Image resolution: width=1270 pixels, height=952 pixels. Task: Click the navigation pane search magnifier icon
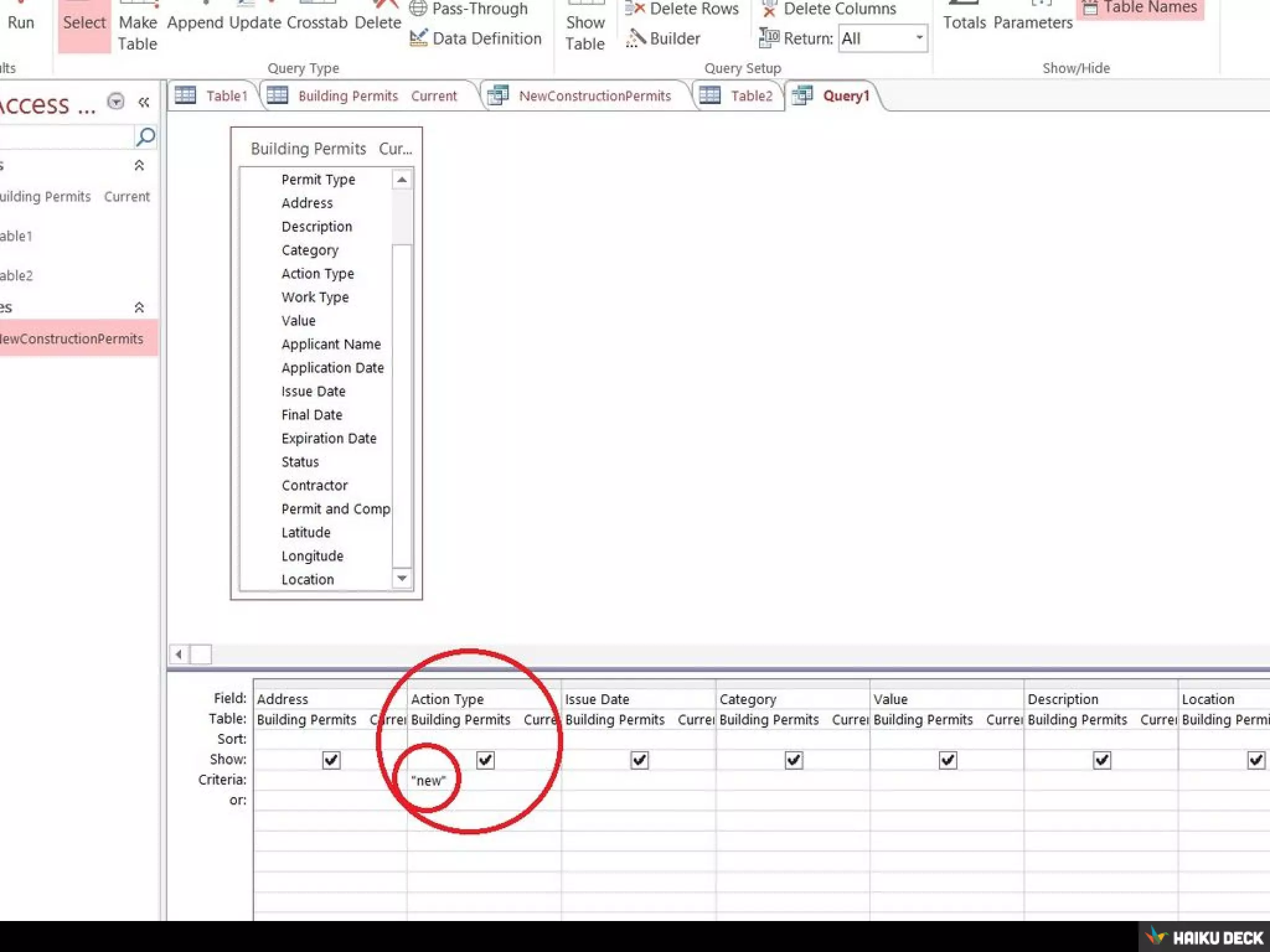[145, 137]
